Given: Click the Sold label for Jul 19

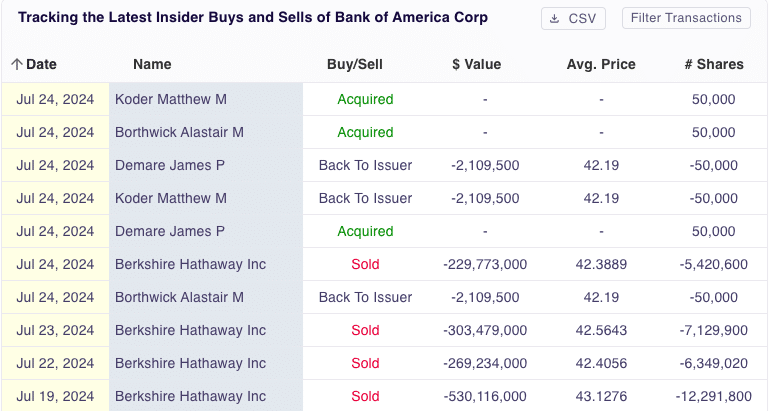Looking at the screenshot, I should [365, 396].
